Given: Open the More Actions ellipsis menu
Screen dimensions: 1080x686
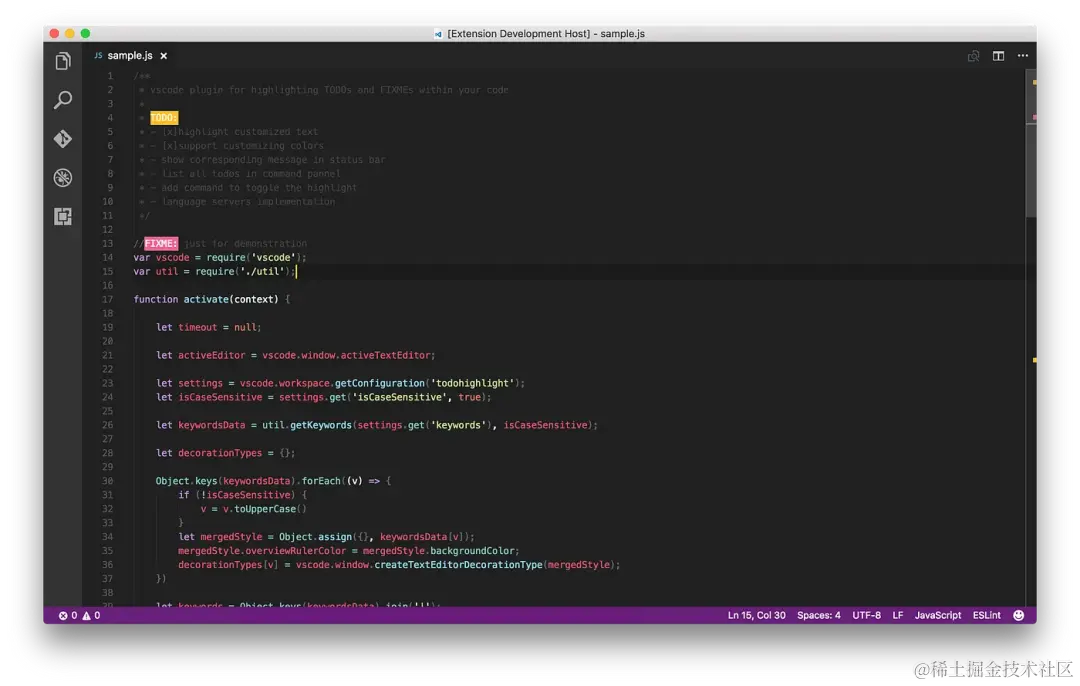Looking at the screenshot, I should point(1023,56).
